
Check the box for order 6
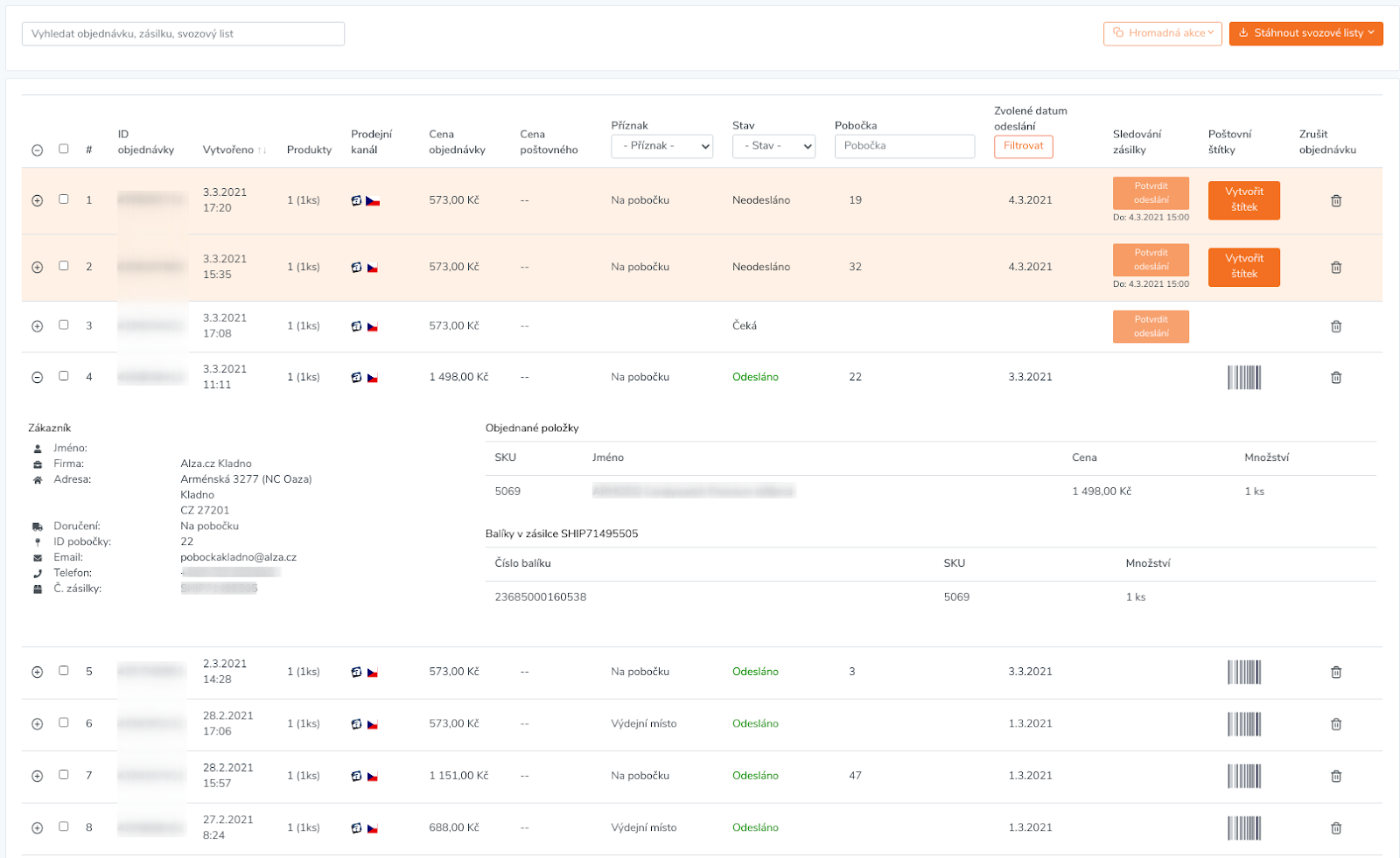(x=64, y=722)
